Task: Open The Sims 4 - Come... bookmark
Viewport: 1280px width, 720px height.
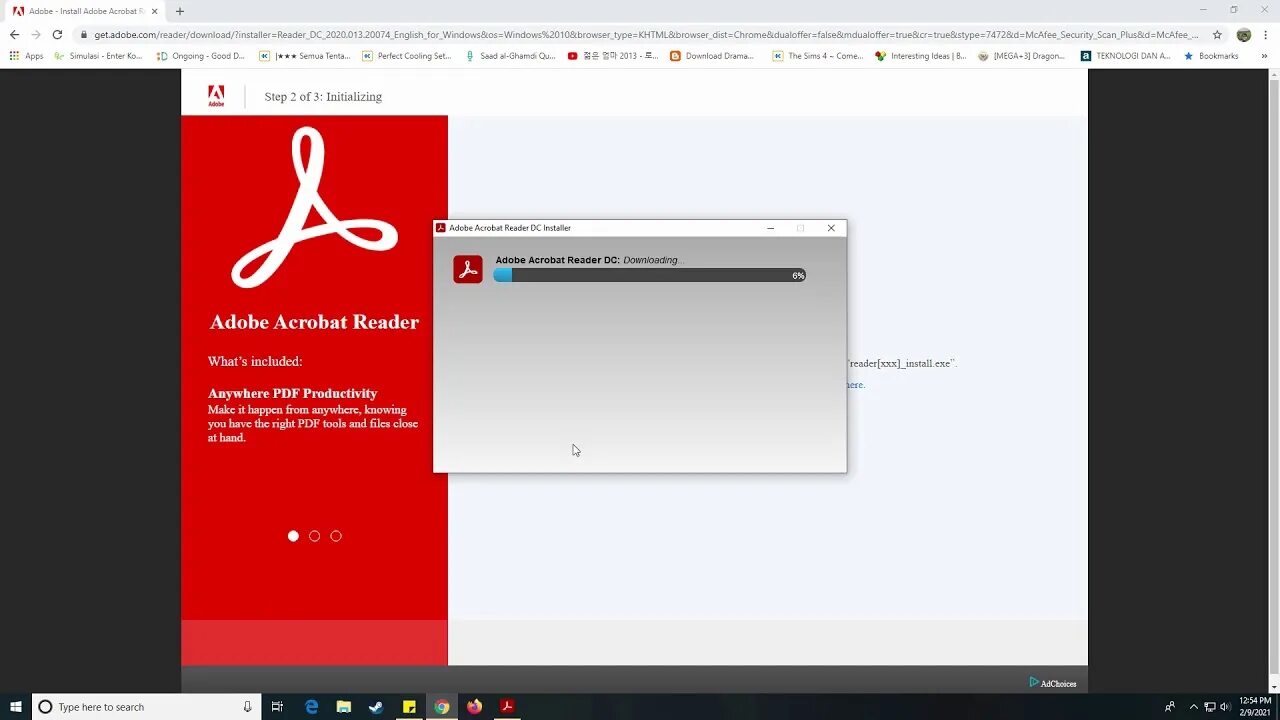Action: (x=818, y=56)
